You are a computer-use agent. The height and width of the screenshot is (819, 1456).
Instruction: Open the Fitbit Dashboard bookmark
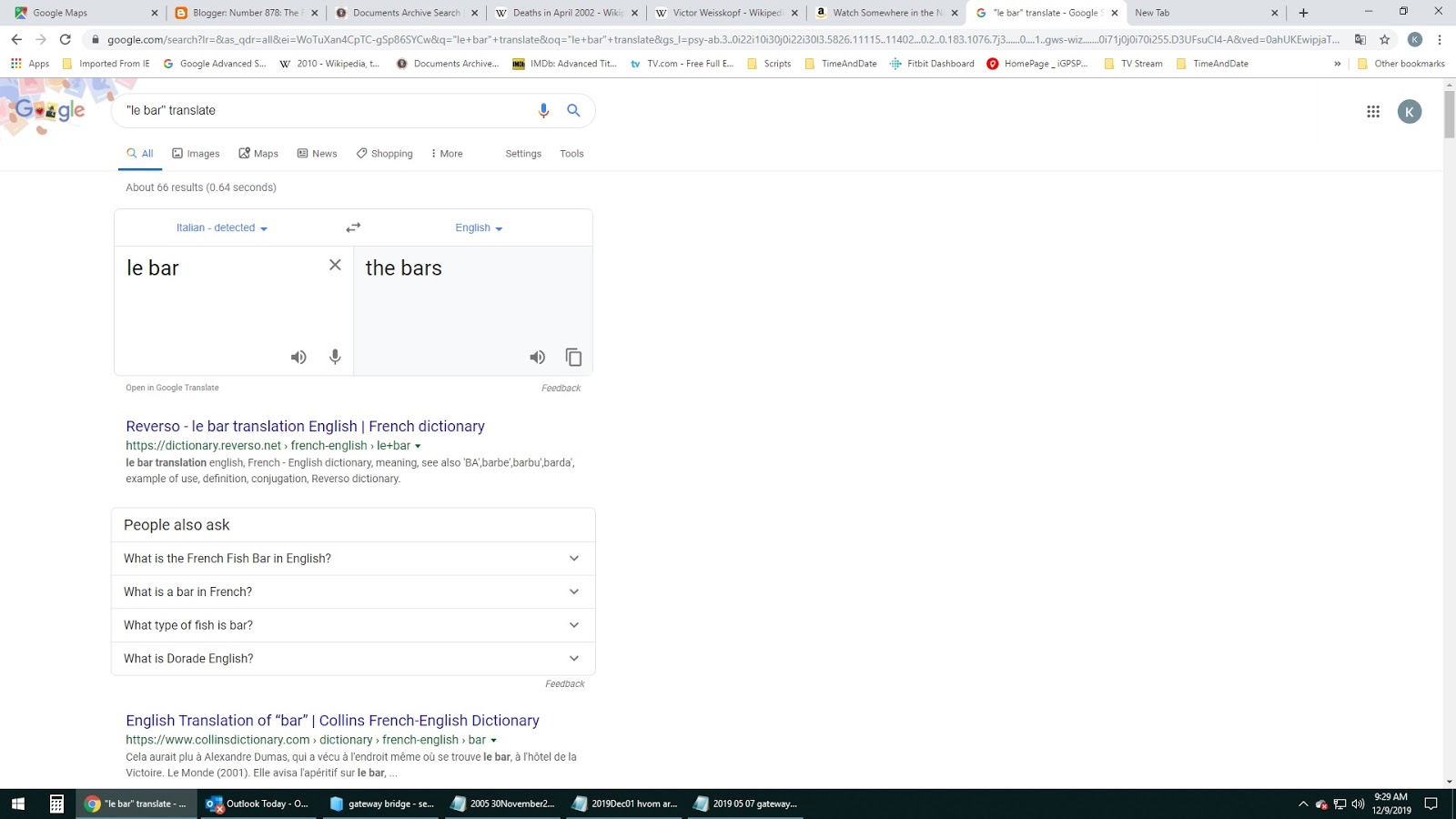tap(932, 64)
